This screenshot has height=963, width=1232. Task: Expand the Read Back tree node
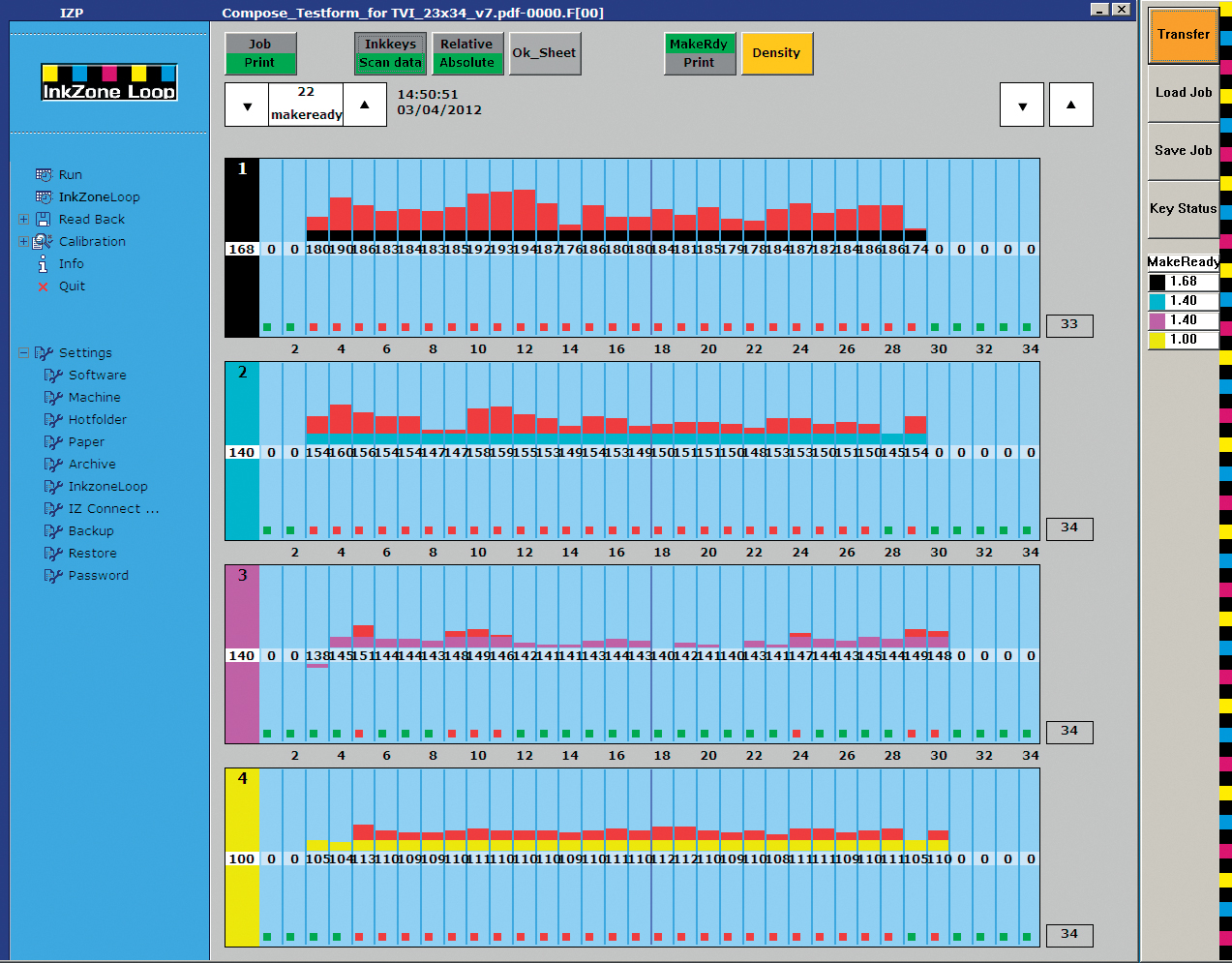click(x=23, y=220)
